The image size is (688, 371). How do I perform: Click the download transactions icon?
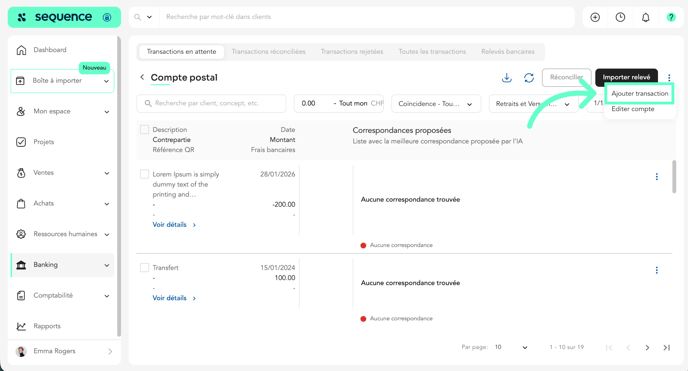point(507,78)
